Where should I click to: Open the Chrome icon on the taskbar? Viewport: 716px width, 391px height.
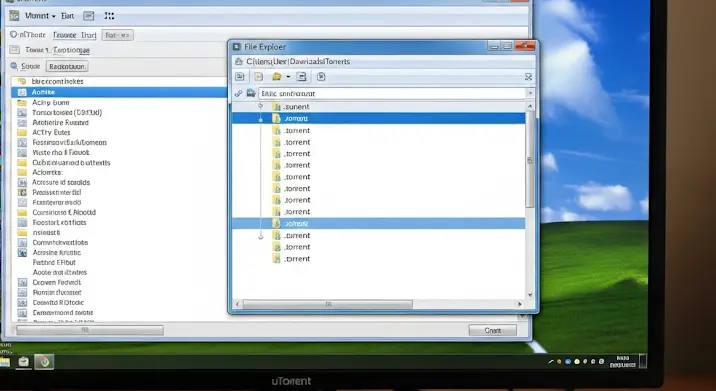(x=44, y=362)
